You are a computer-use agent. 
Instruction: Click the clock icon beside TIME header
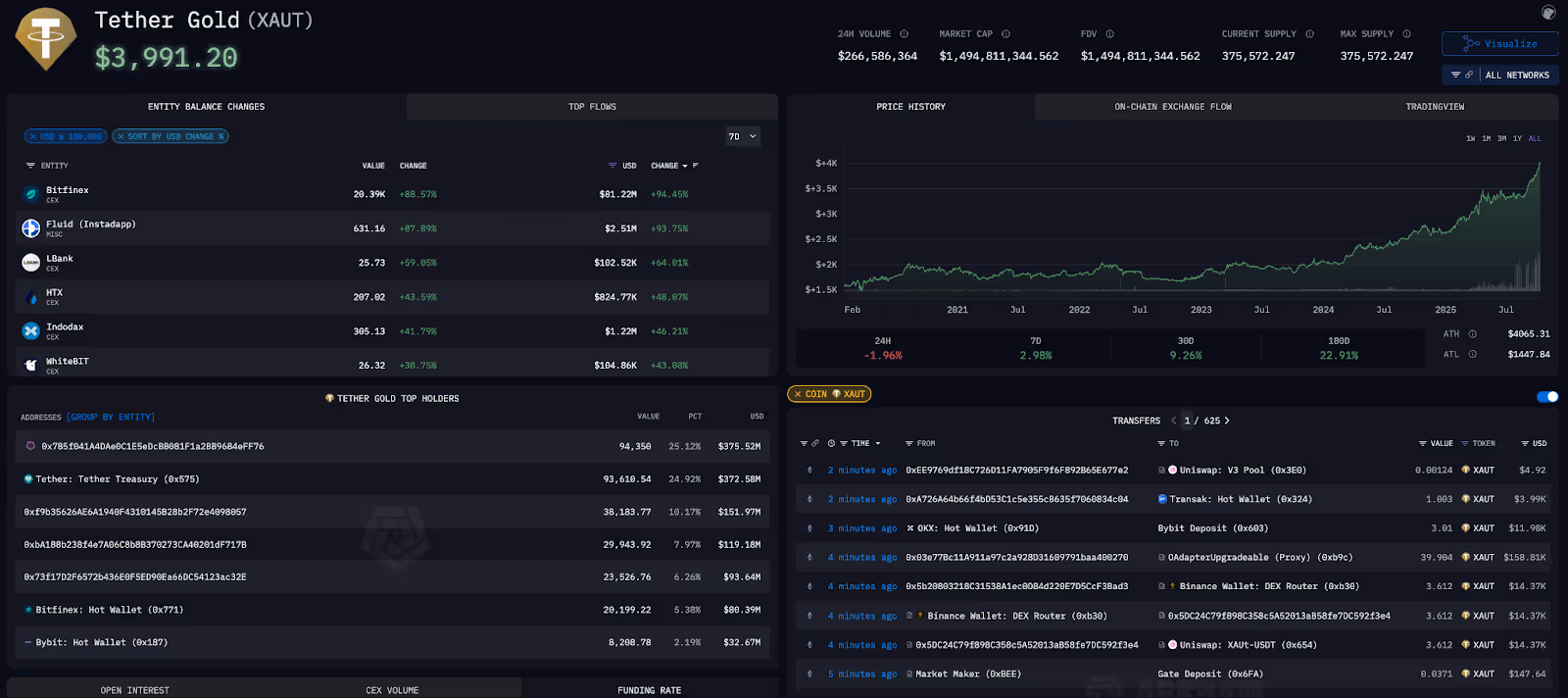click(x=831, y=444)
